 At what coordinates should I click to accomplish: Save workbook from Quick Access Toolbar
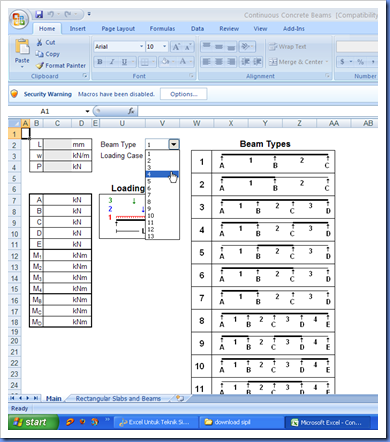point(39,14)
